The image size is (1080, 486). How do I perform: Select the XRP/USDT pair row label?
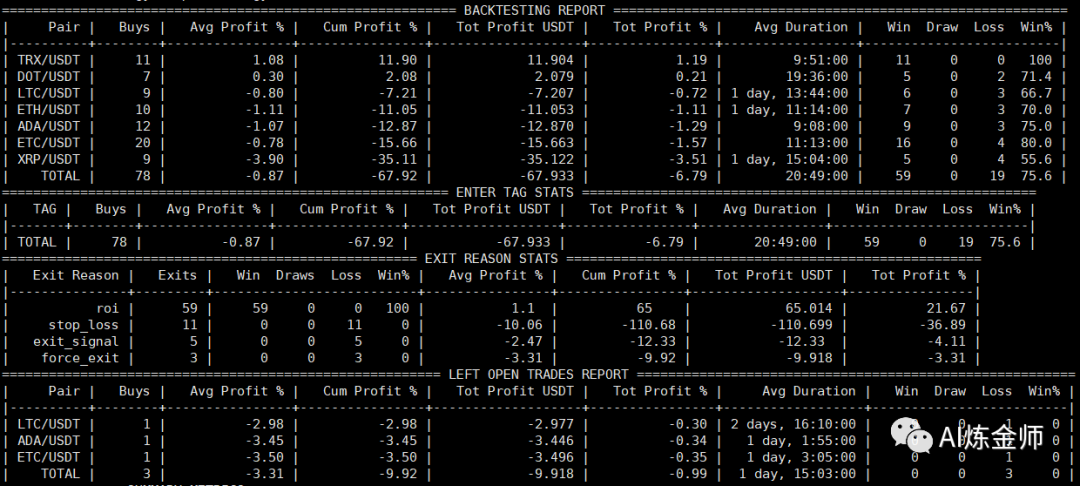pyautogui.click(x=48, y=159)
